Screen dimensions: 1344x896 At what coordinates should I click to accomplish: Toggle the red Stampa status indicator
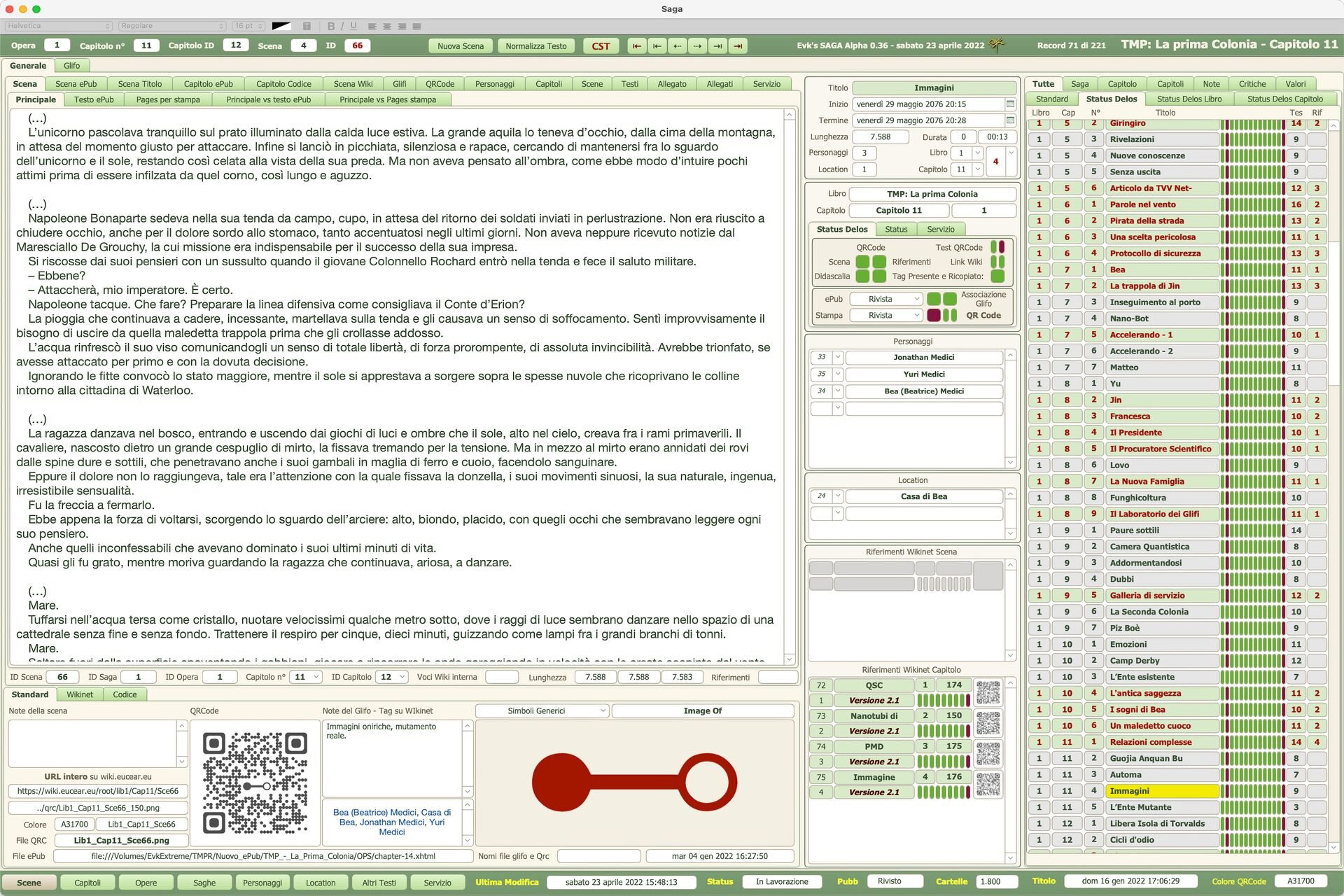933,315
